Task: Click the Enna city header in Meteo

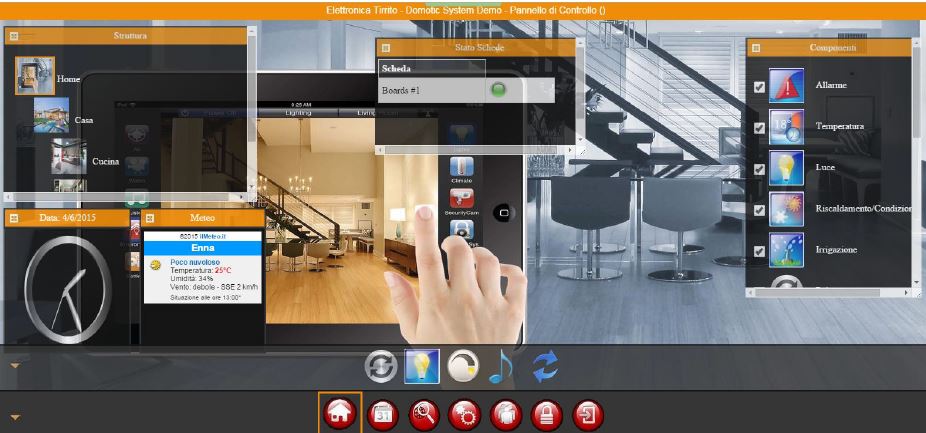Action: (203, 248)
